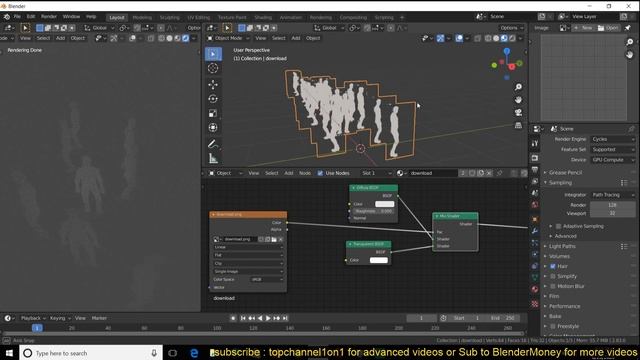Switch to the Compositing workspace tab
This screenshot has height=360, width=640.
click(353, 18)
